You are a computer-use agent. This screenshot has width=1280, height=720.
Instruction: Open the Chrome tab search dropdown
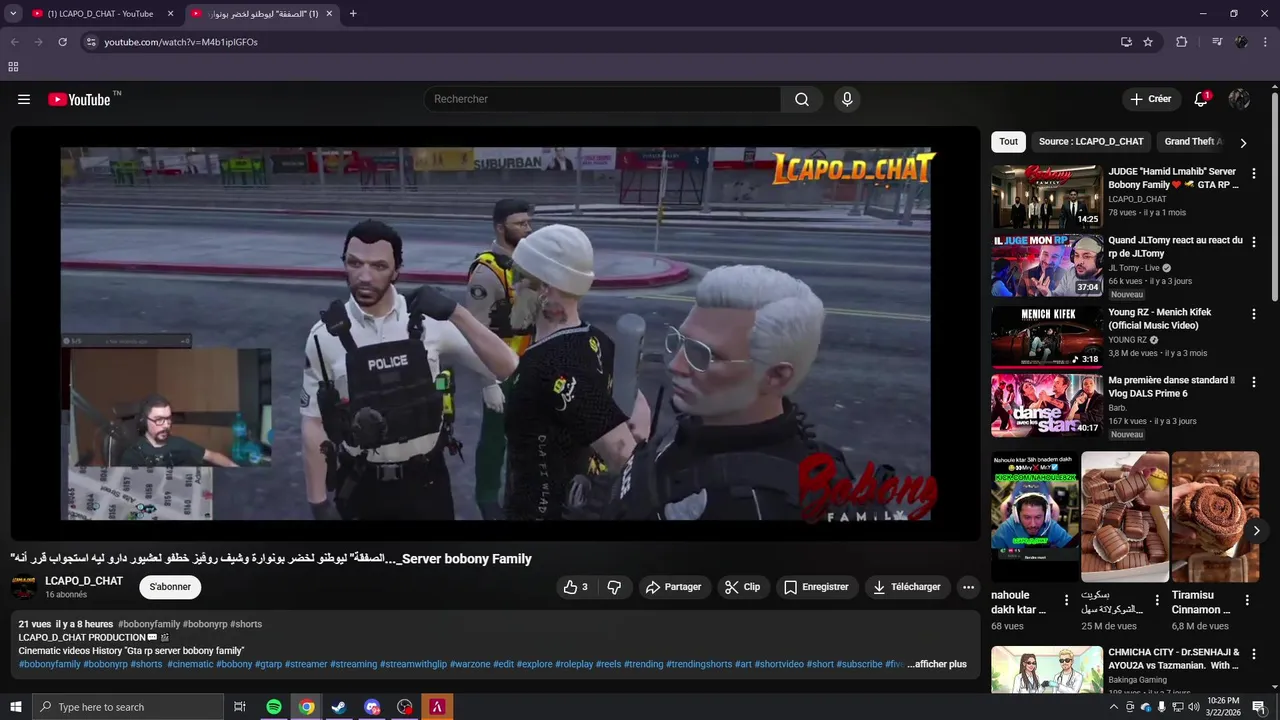[13, 14]
